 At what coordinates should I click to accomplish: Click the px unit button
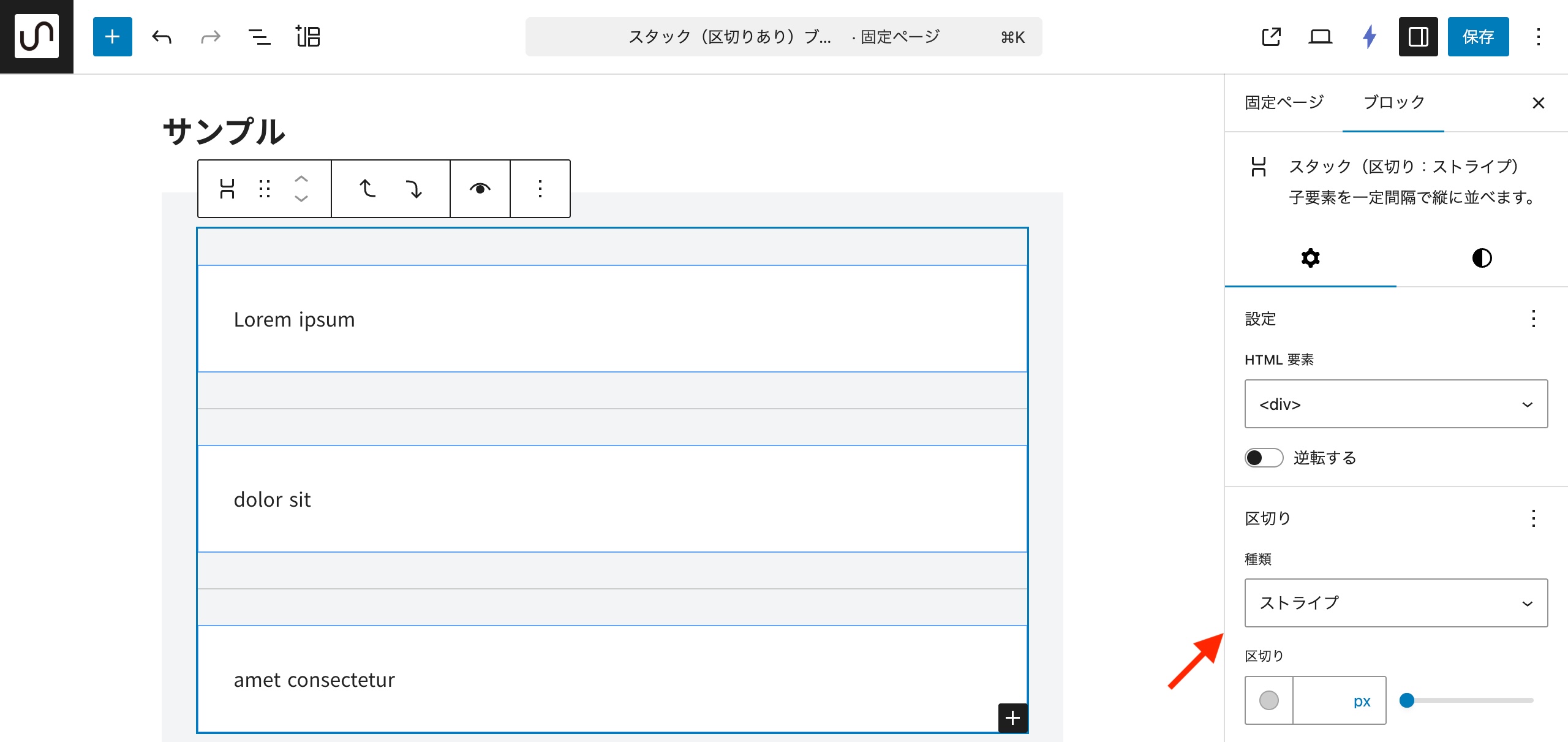click(1362, 701)
